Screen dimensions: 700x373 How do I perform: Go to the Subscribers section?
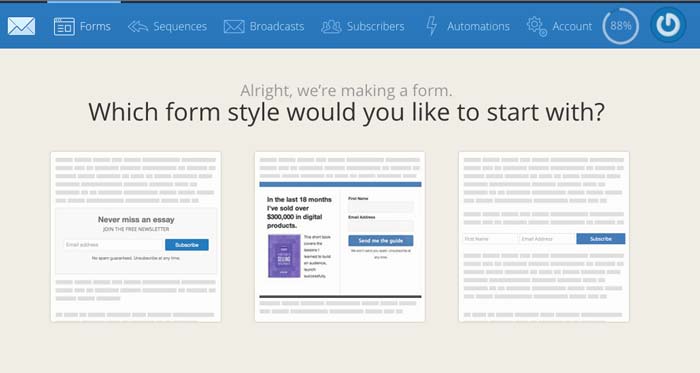pos(375,26)
